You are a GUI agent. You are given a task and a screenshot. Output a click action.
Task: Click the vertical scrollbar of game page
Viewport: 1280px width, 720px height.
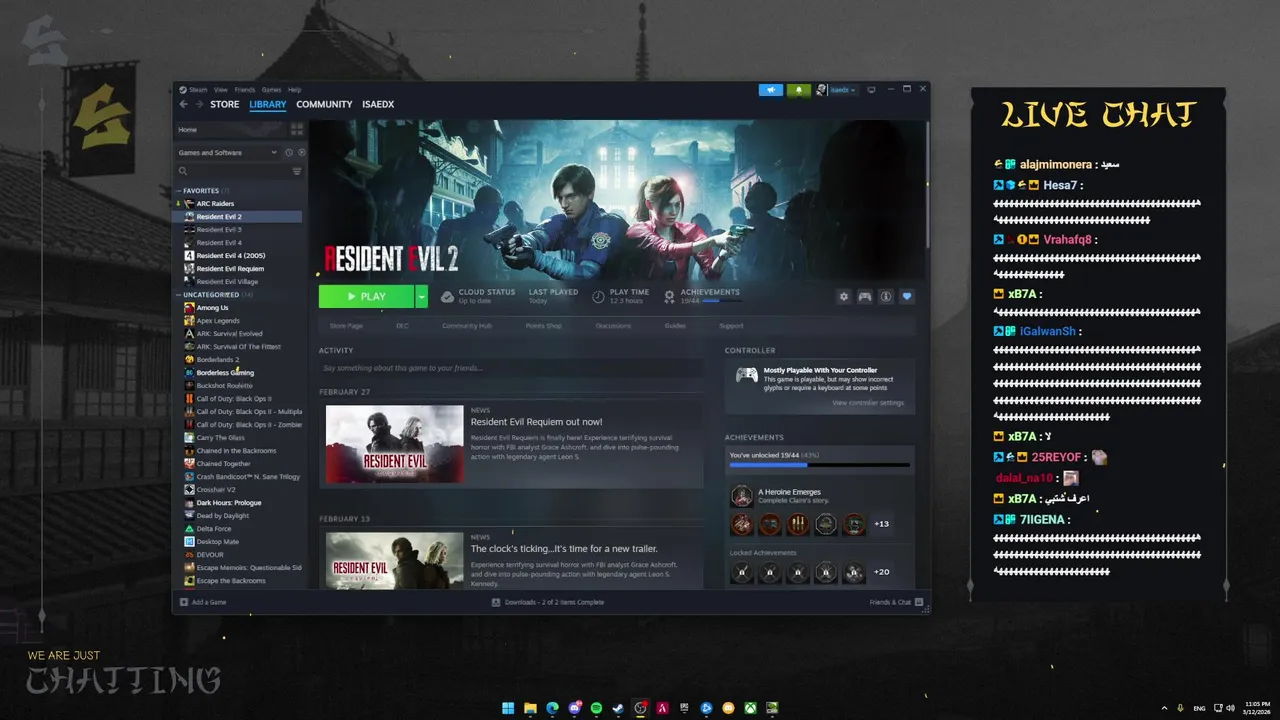(x=926, y=185)
